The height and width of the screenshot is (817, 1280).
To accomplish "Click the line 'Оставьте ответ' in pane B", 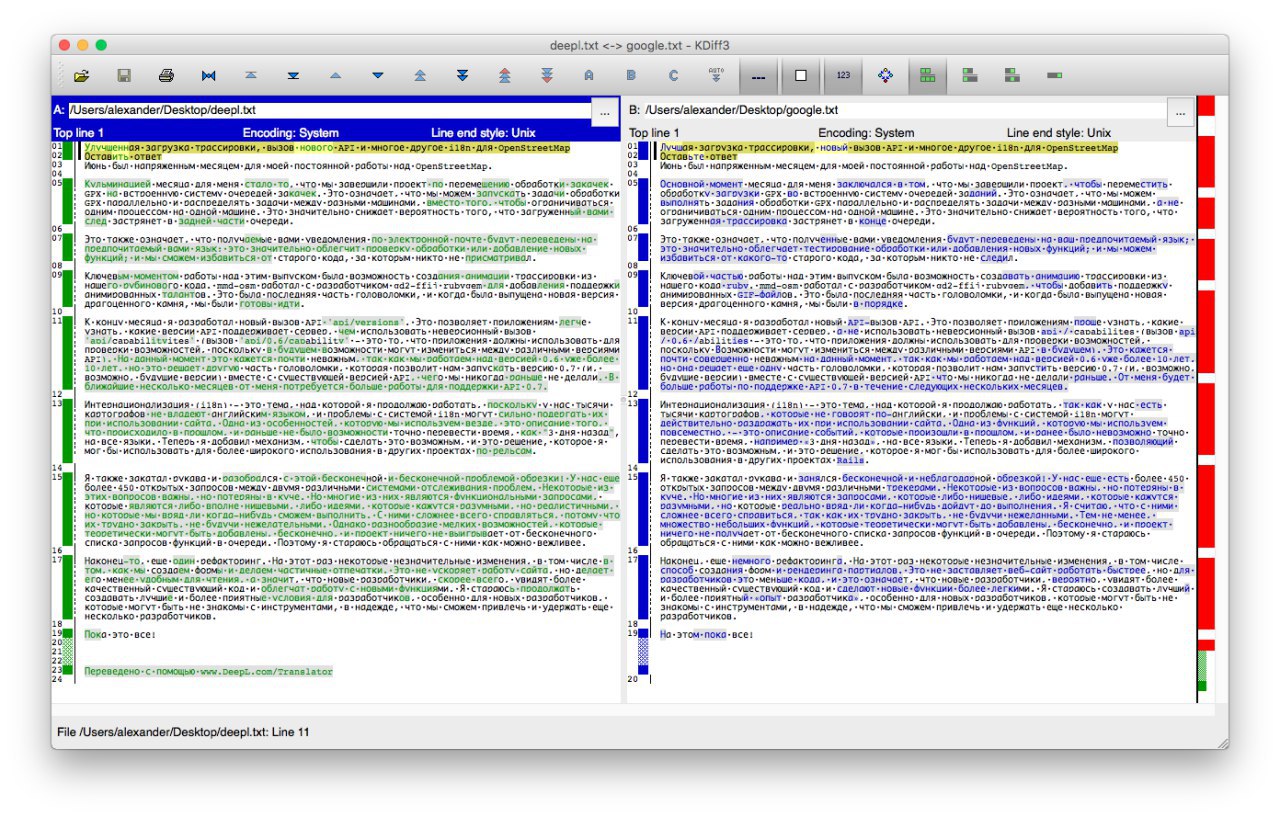I will click(x=699, y=157).
